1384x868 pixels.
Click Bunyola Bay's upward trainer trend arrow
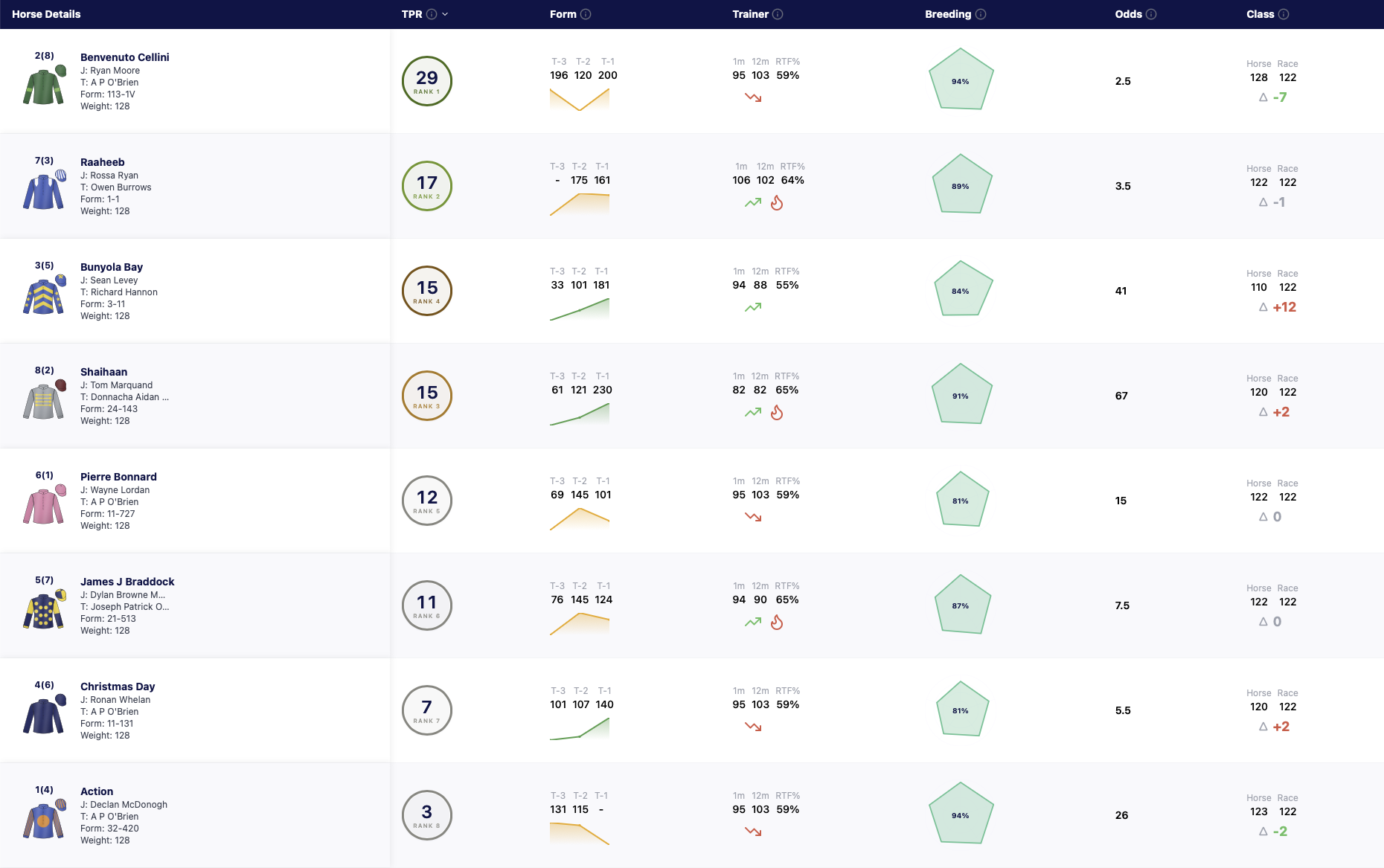coord(753,307)
